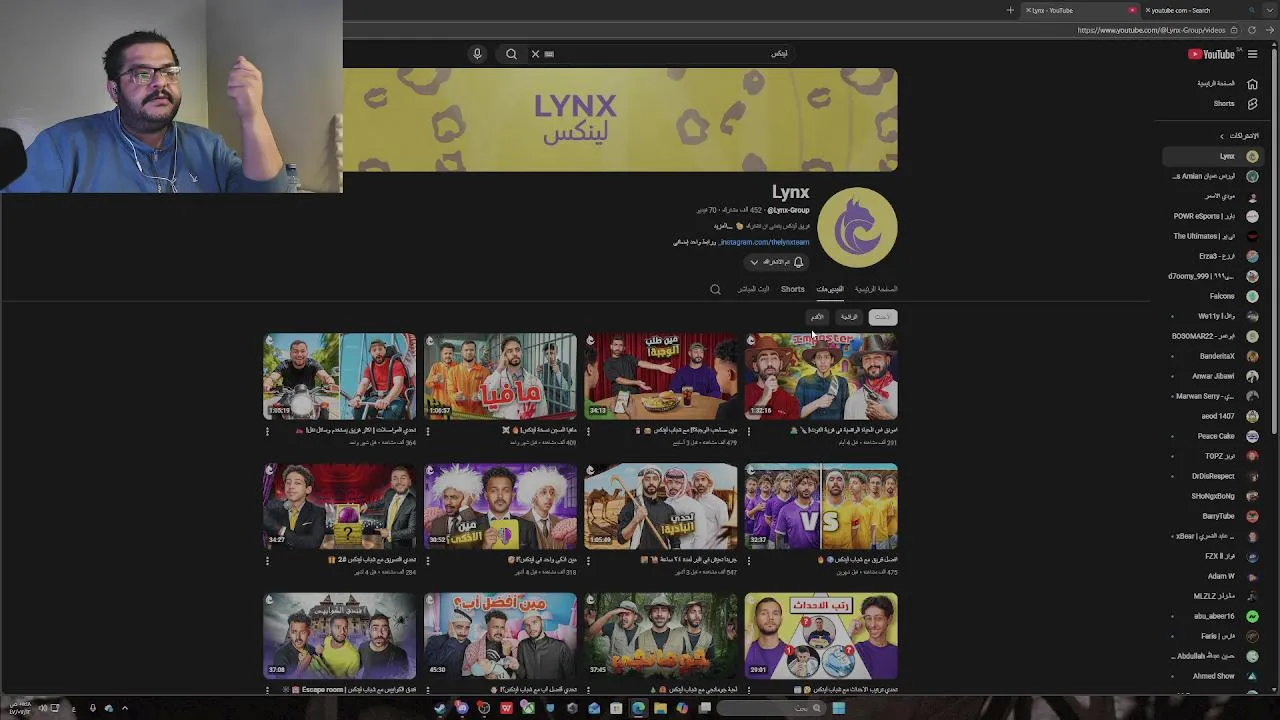Open three-dot menu under the motorcycle video
Viewport: 1280px width, 720px height.
coord(267,432)
